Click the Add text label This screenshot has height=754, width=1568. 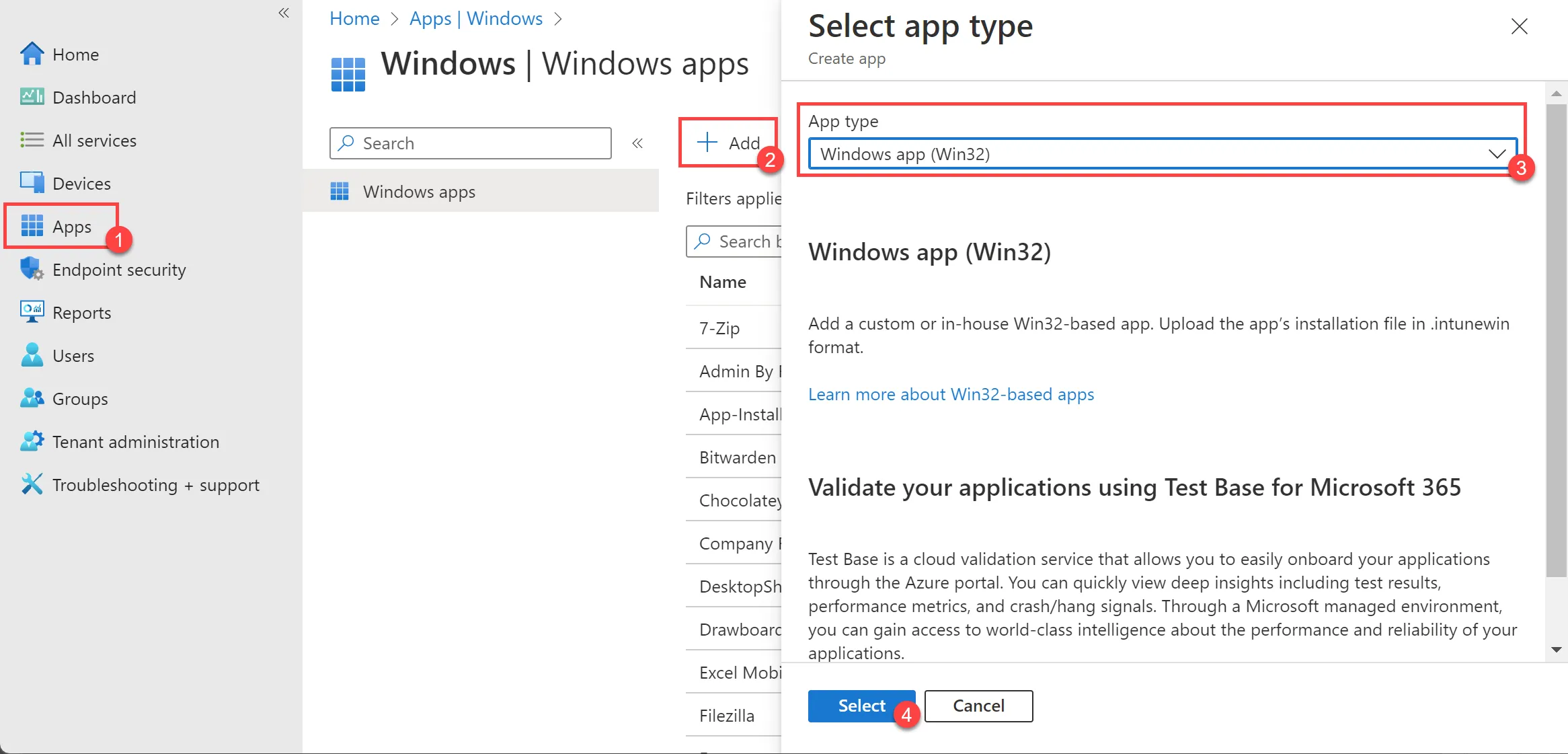tap(744, 143)
